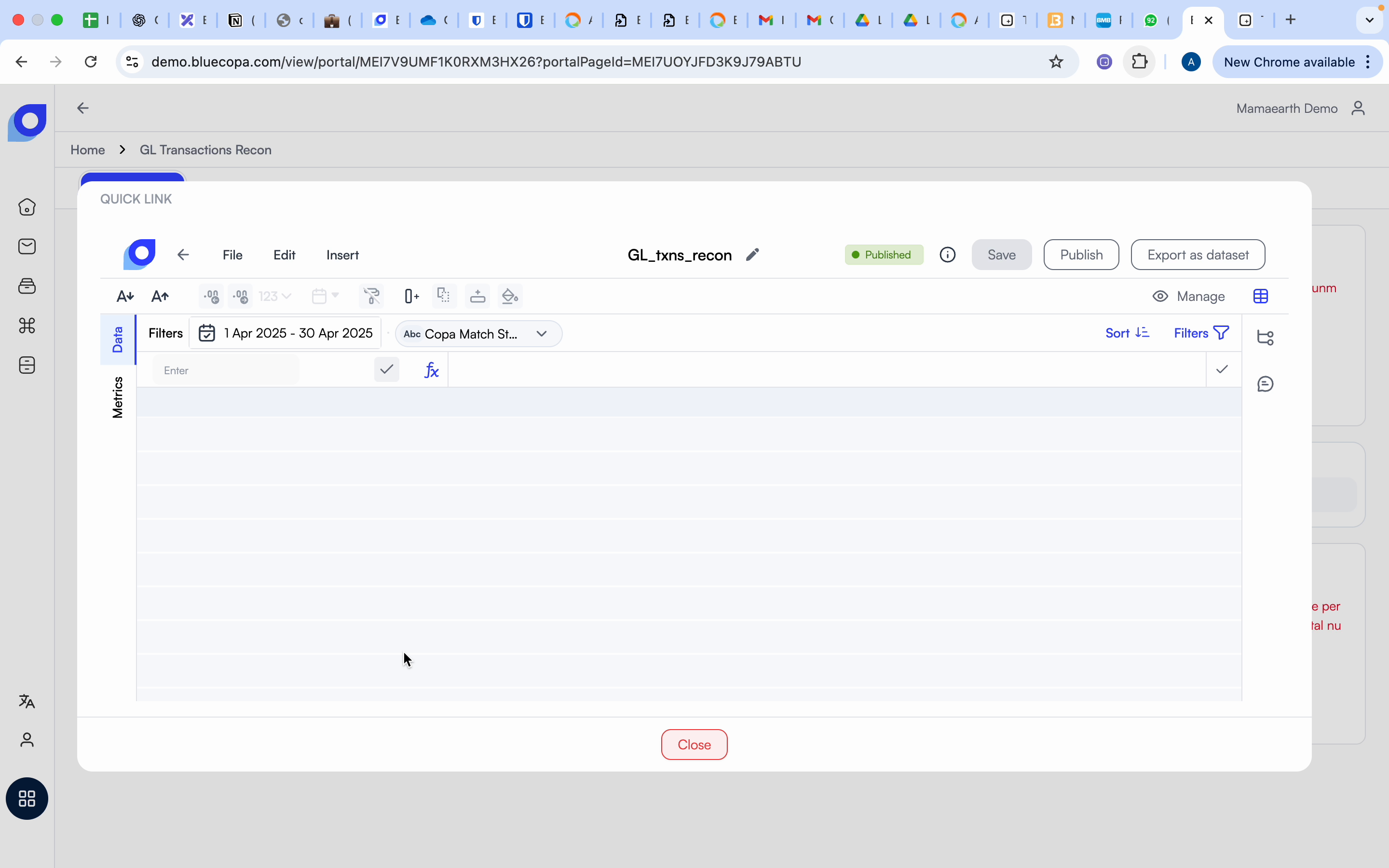Open the Insert menu
1389x868 pixels.
click(x=342, y=255)
